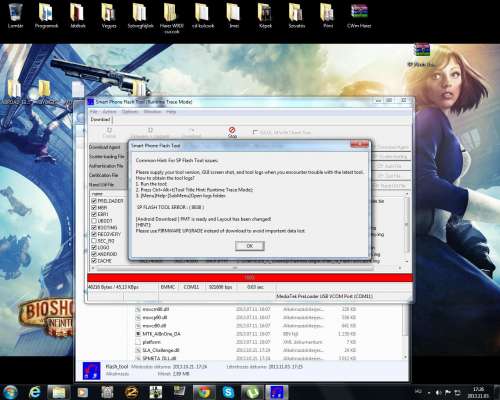Click the Flash Tool taskbar icon
The height and width of the screenshot is (400, 500).
click(277, 392)
